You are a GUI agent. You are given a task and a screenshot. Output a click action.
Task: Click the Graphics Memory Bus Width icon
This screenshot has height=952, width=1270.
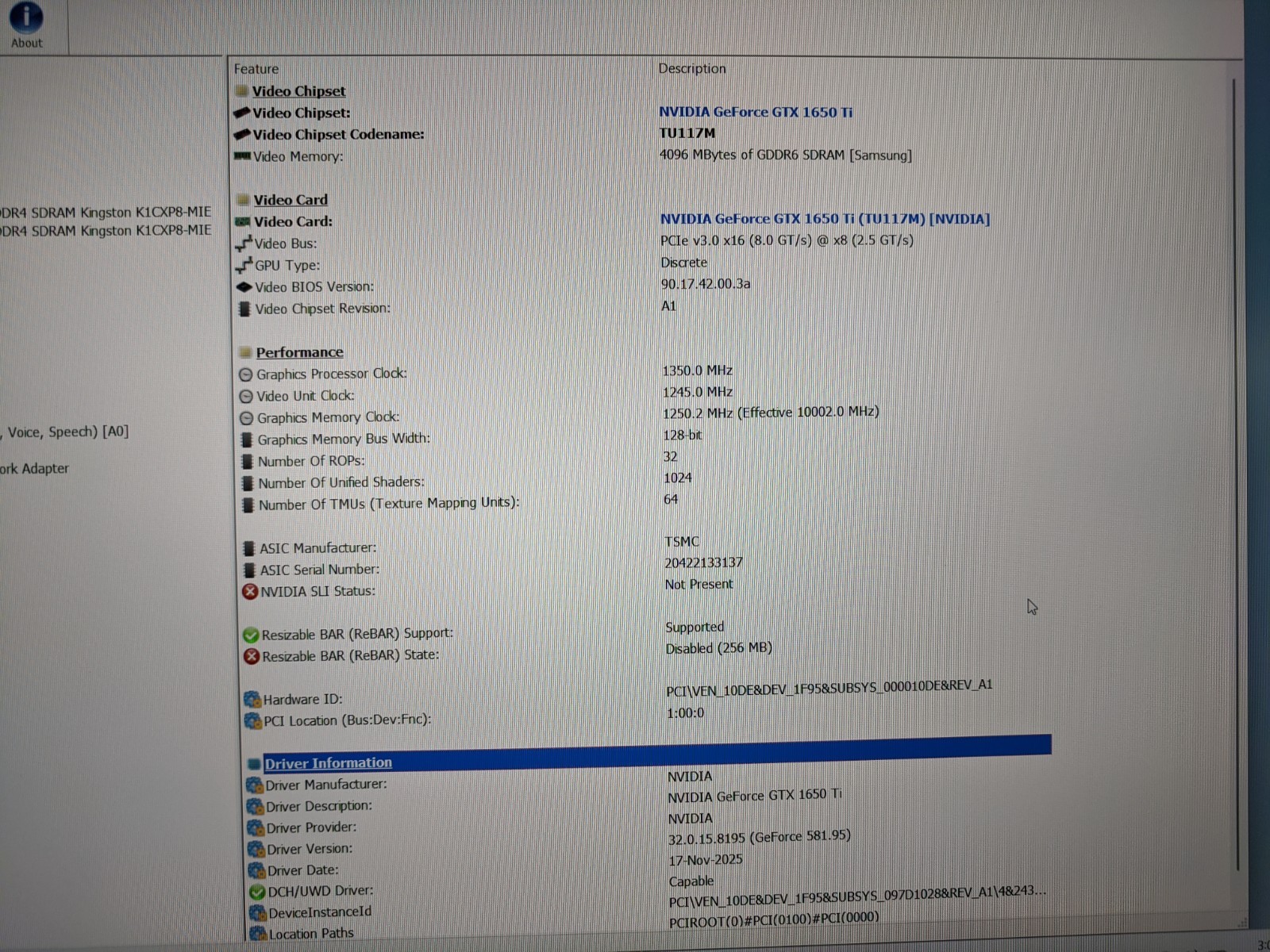(x=248, y=440)
